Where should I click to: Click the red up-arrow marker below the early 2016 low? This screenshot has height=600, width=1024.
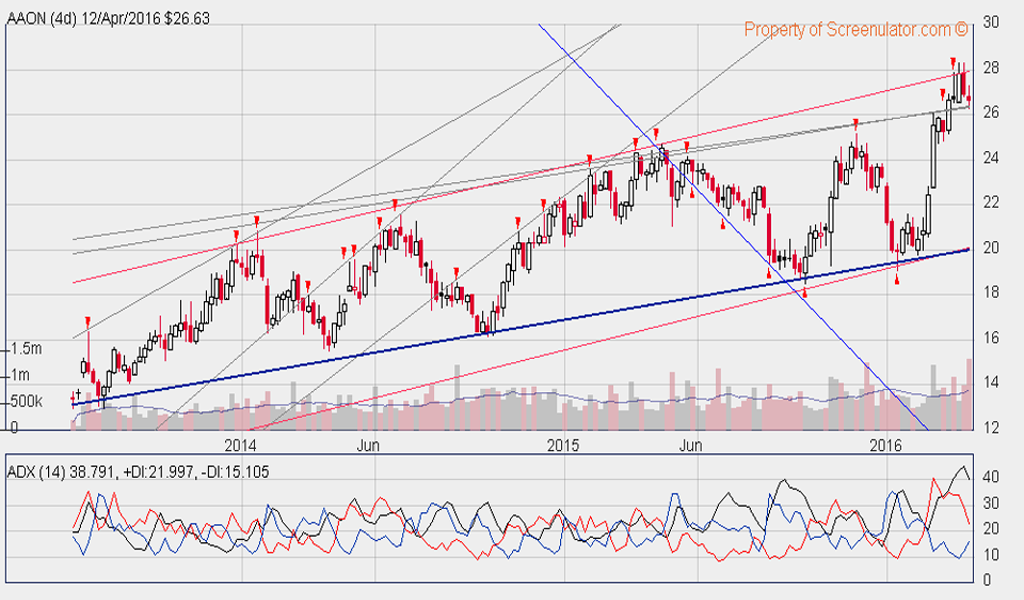897,279
